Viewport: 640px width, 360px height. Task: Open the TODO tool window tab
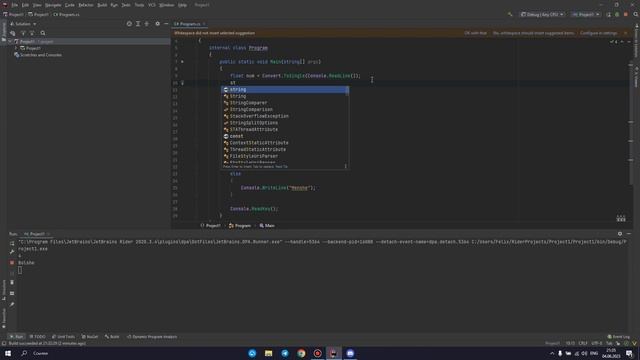(x=38, y=337)
